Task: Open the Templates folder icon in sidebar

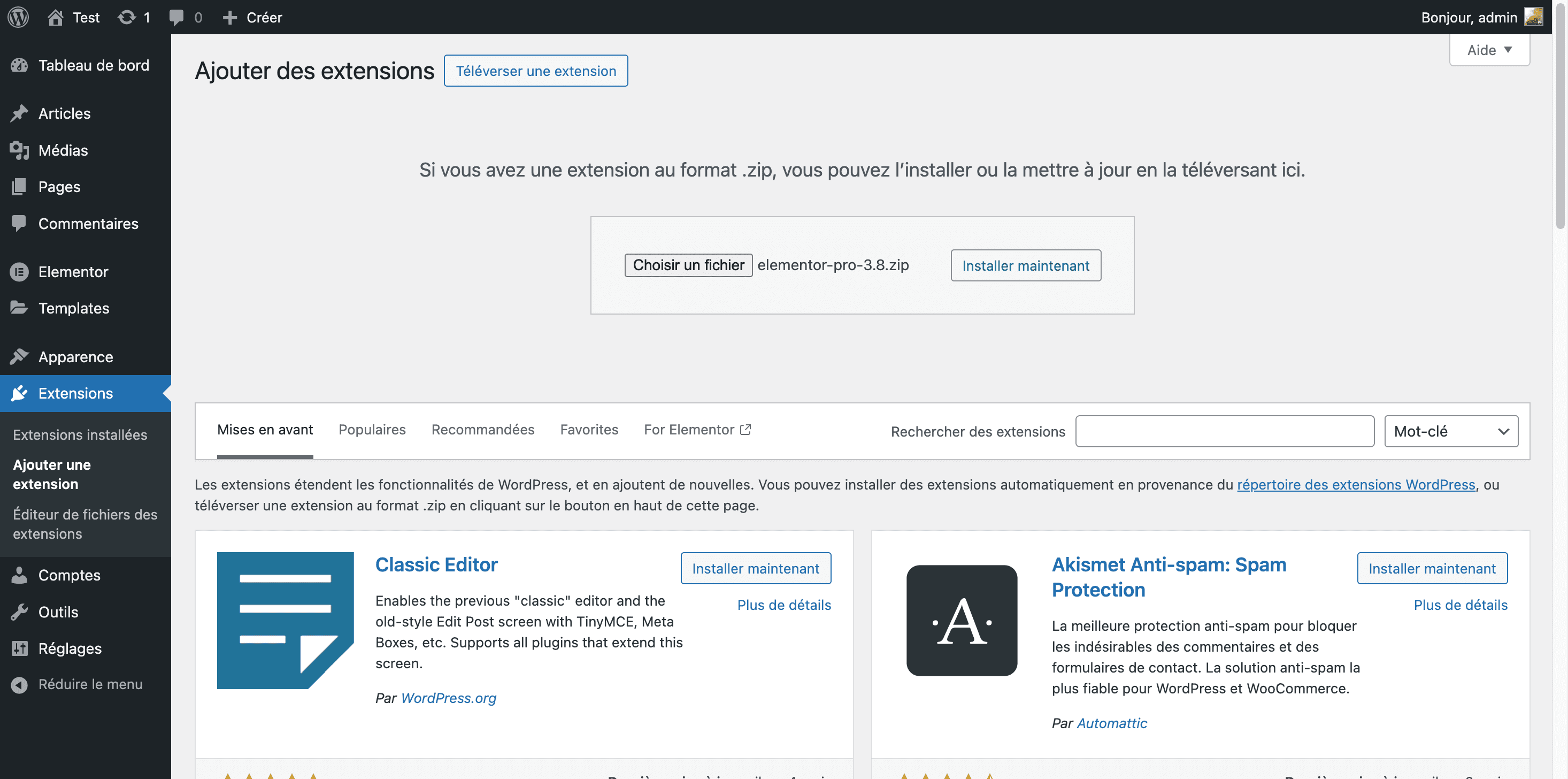Action: coord(19,308)
